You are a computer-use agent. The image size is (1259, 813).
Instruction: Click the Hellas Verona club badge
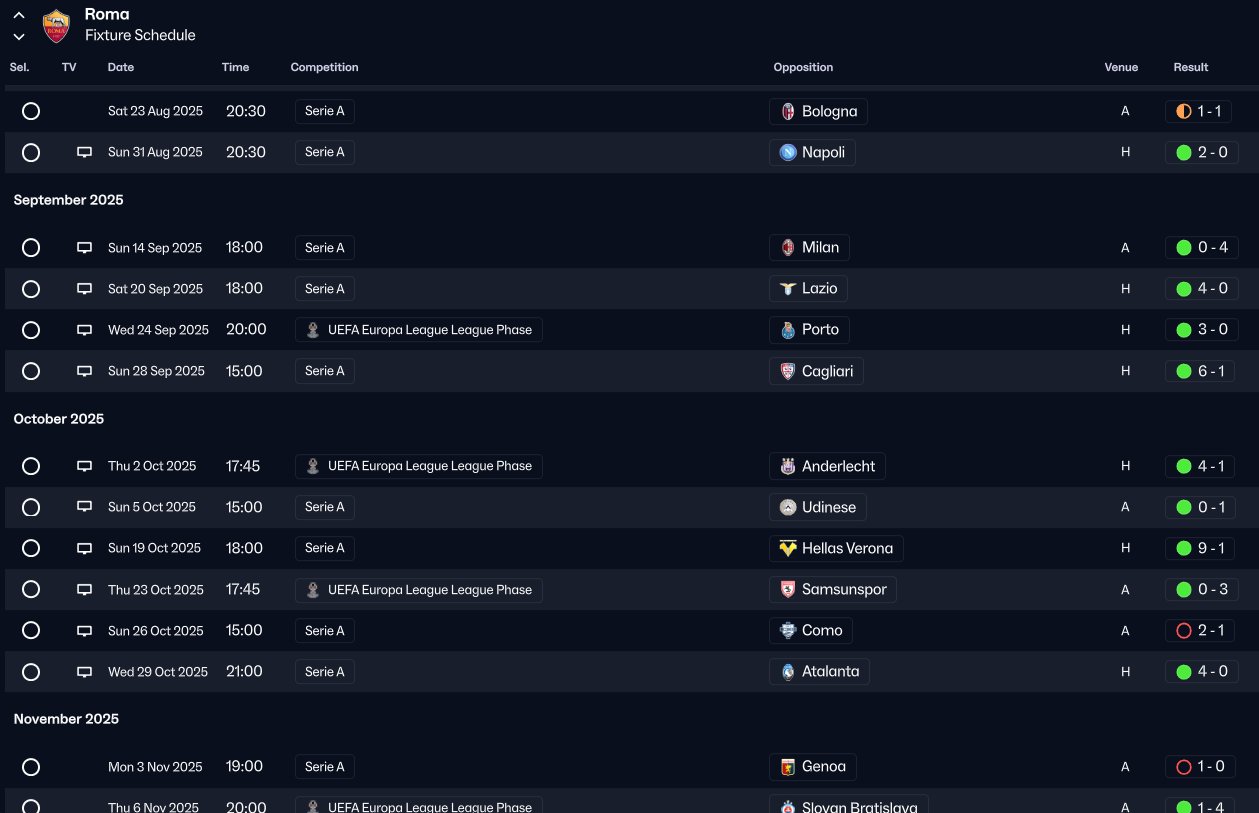[x=788, y=548]
